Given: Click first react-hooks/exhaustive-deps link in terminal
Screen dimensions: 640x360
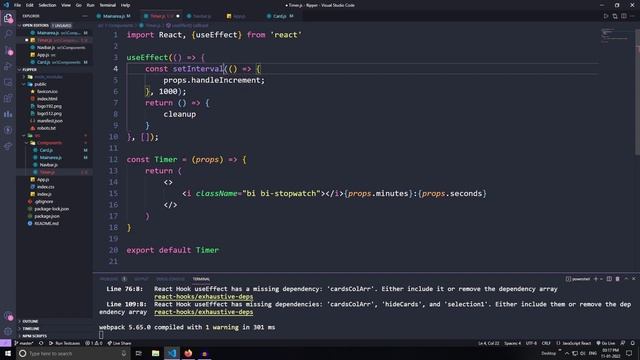Looking at the screenshot, I should pos(204,297).
